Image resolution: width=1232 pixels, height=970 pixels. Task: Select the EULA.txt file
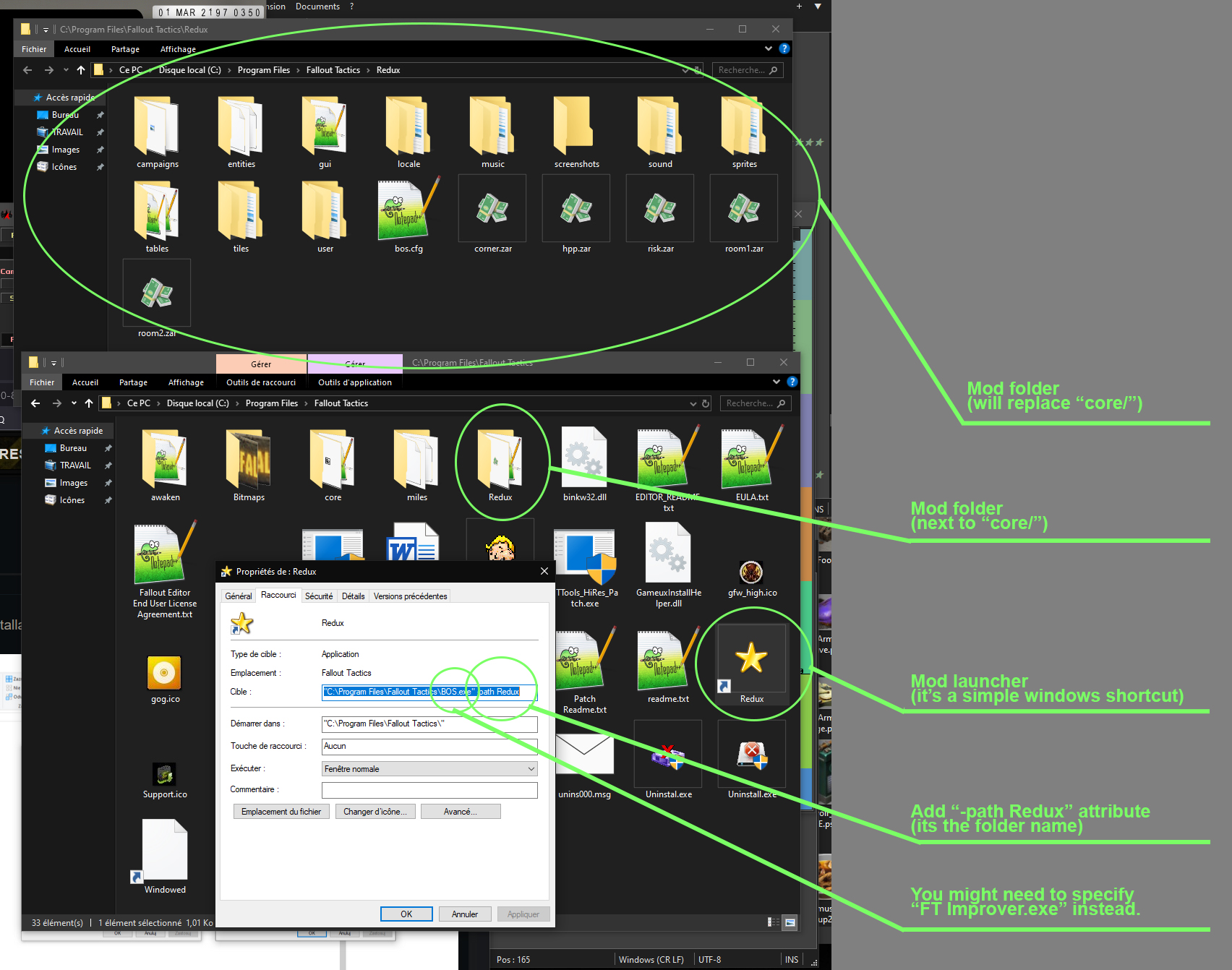click(752, 465)
